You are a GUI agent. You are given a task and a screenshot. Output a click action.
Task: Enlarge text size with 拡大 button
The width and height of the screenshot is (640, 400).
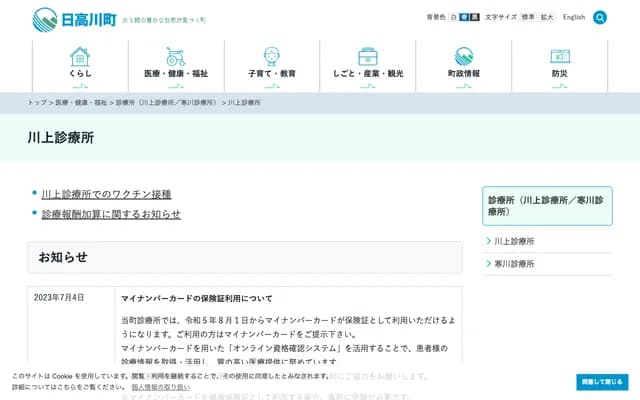[547, 17]
